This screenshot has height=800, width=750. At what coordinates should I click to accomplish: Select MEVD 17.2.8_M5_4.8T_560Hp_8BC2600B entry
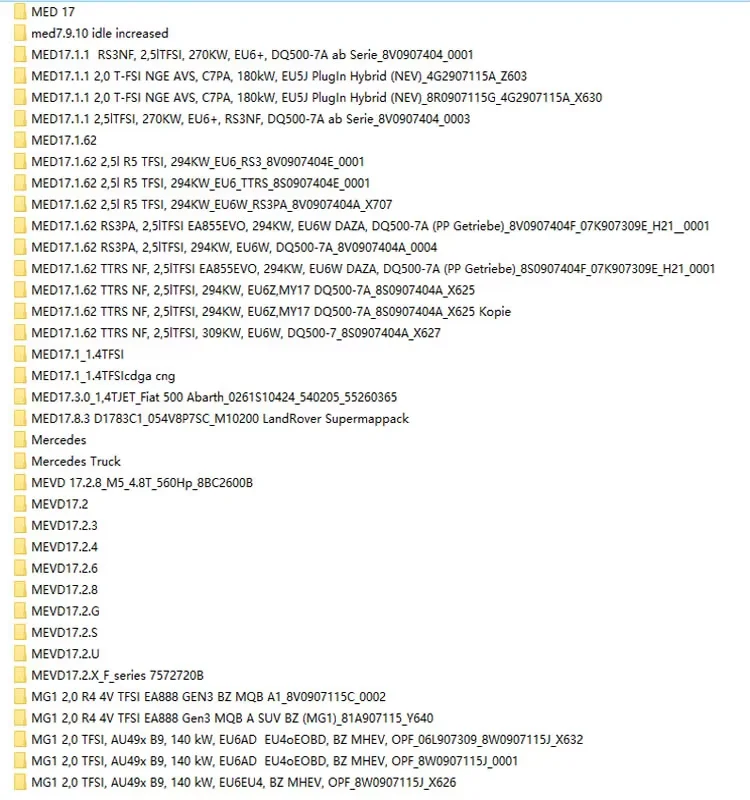tap(142, 483)
